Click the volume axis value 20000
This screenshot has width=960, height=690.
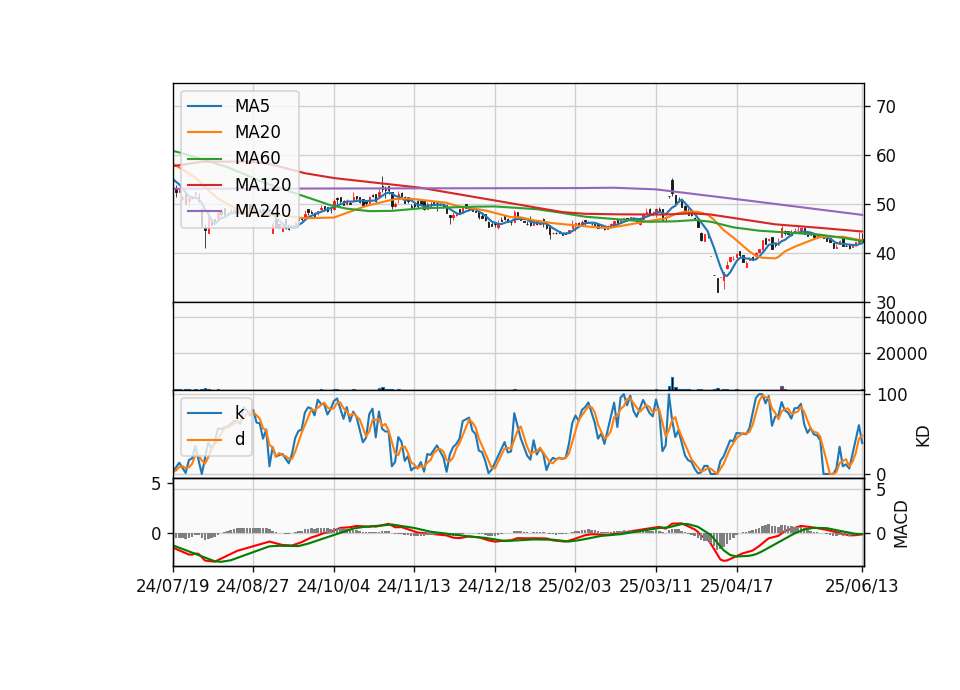point(901,354)
